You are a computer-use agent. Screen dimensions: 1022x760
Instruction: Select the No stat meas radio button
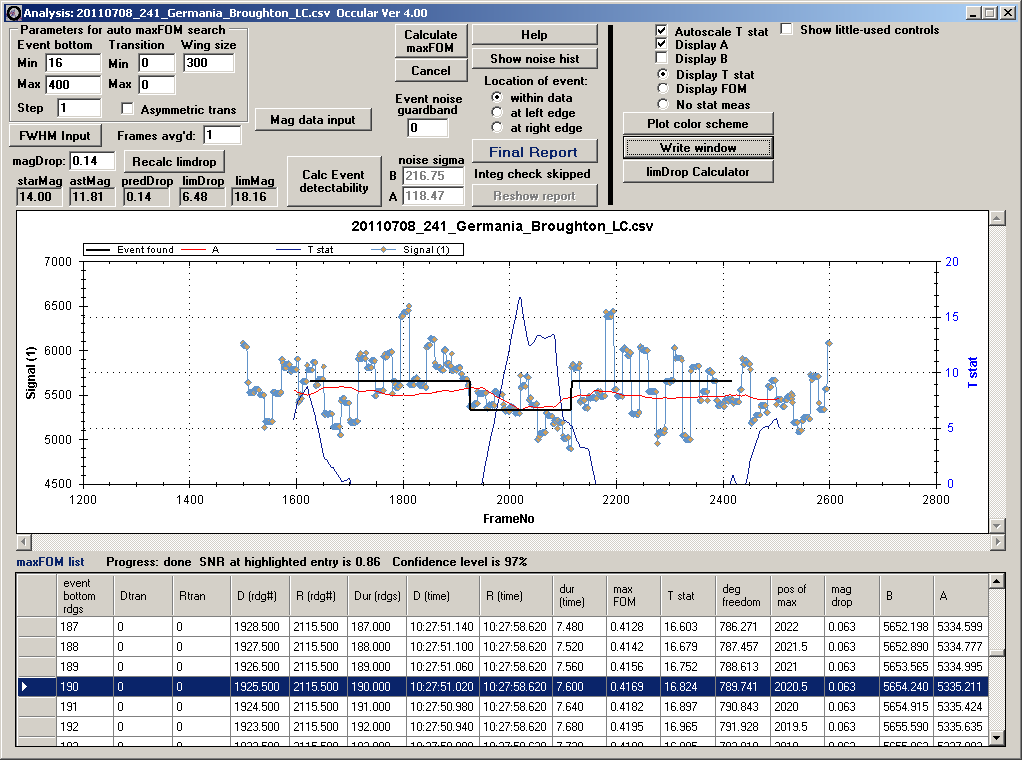tap(663, 104)
